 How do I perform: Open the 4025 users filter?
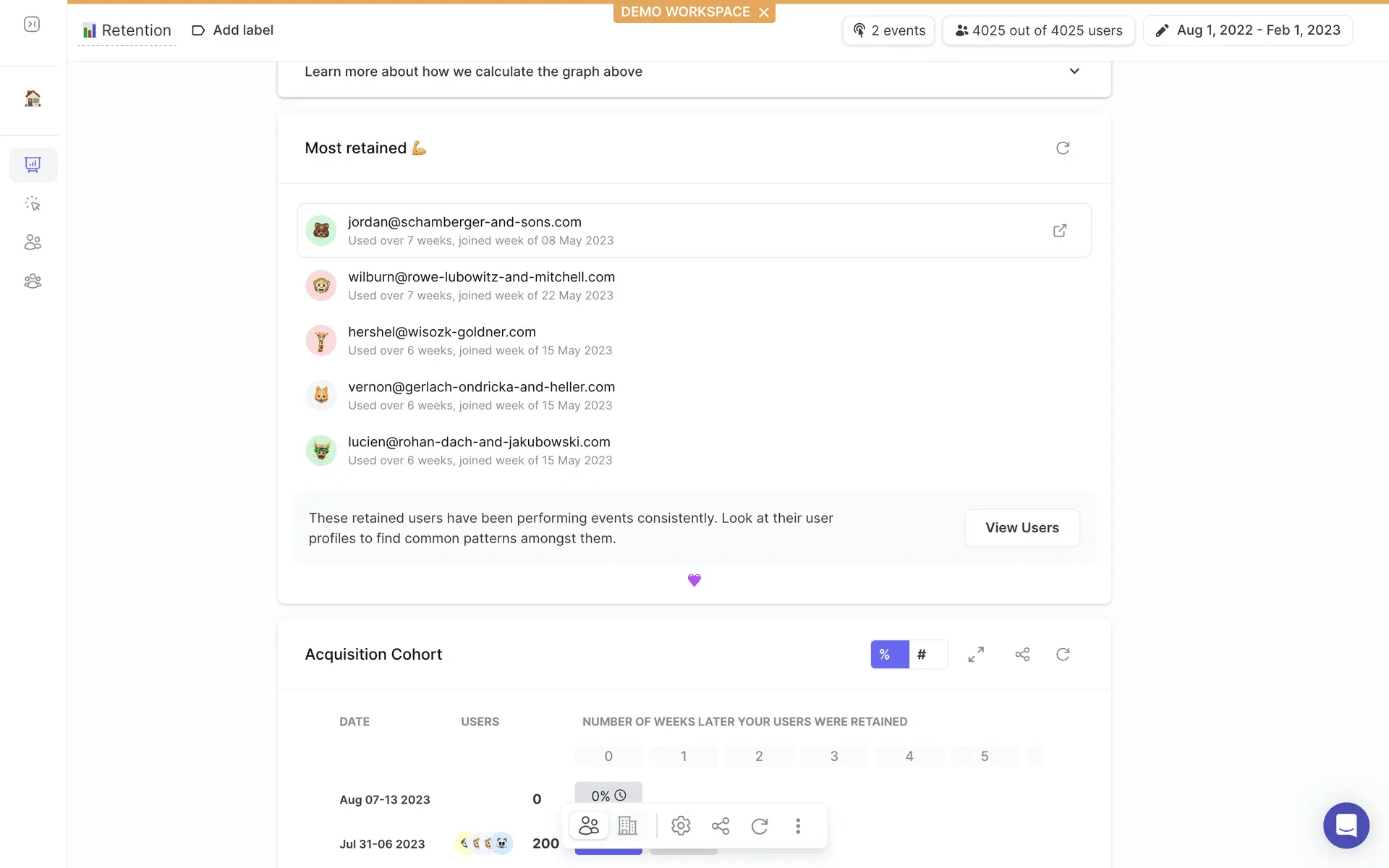coord(1039,30)
